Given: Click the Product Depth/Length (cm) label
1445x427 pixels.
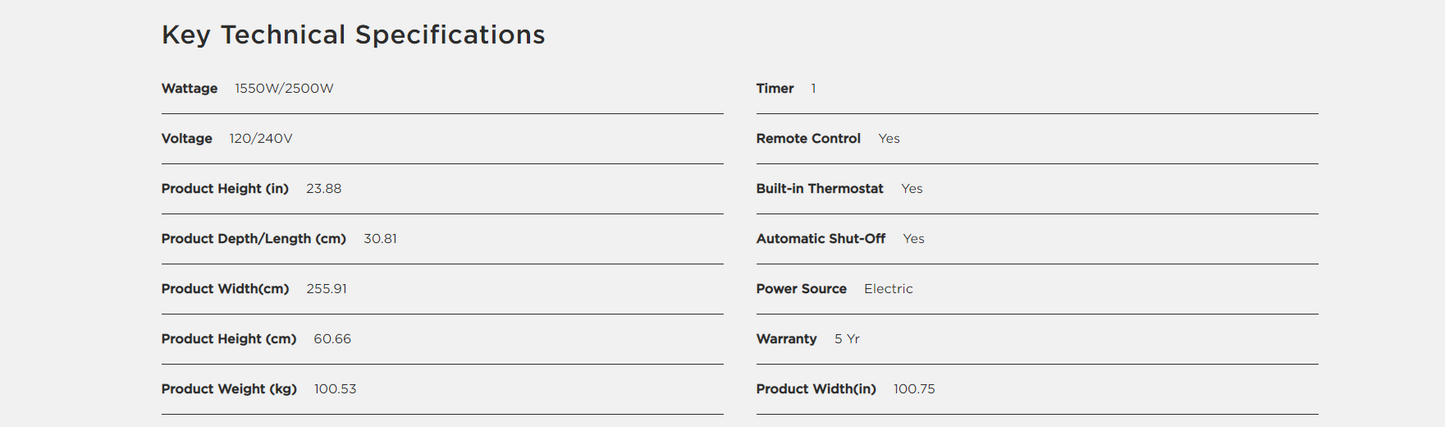Looking at the screenshot, I should coord(254,239).
